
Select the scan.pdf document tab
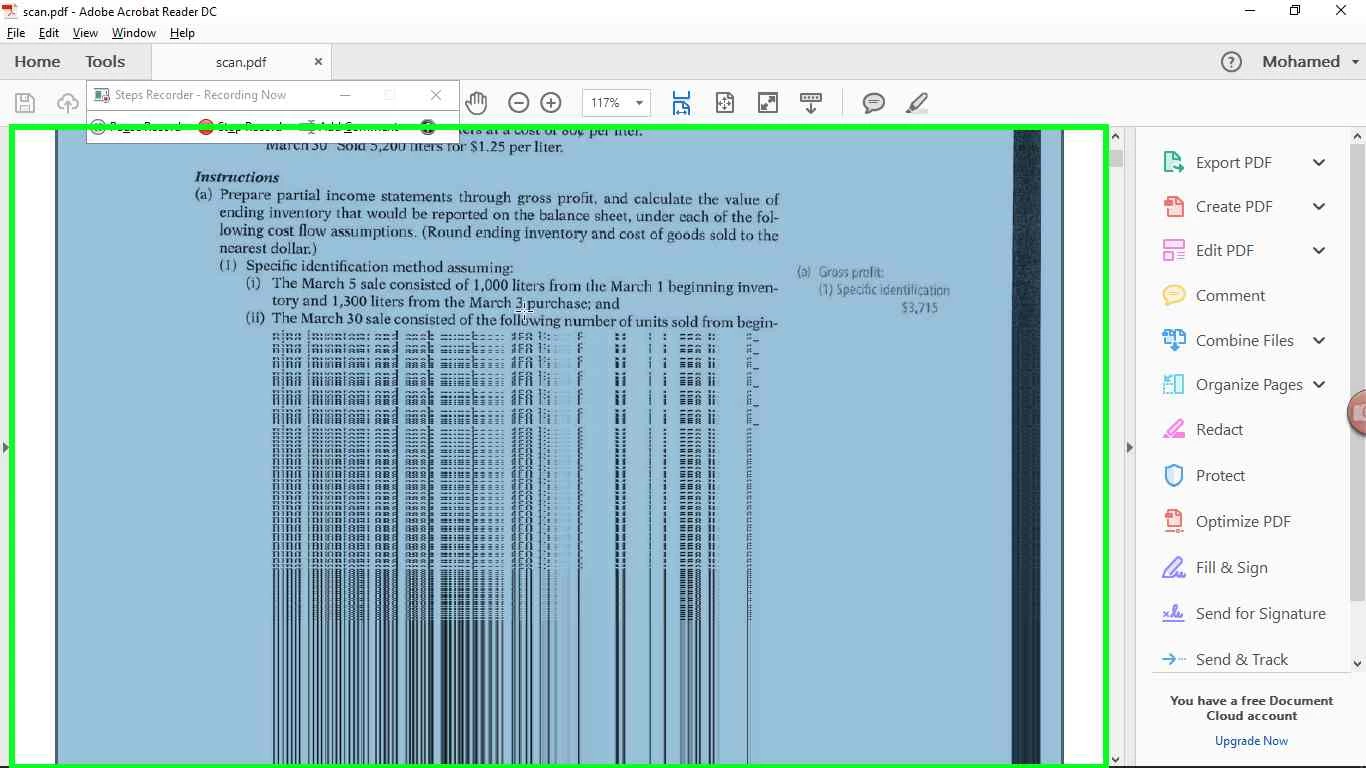[x=241, y=62]
